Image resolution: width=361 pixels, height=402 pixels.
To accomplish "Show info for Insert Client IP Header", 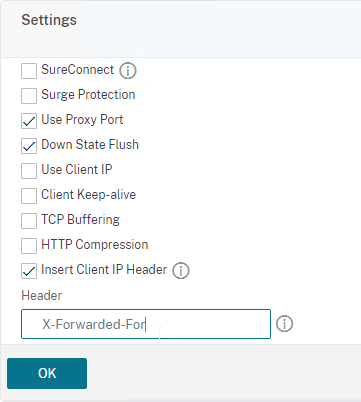I will [x=181, y=271].
